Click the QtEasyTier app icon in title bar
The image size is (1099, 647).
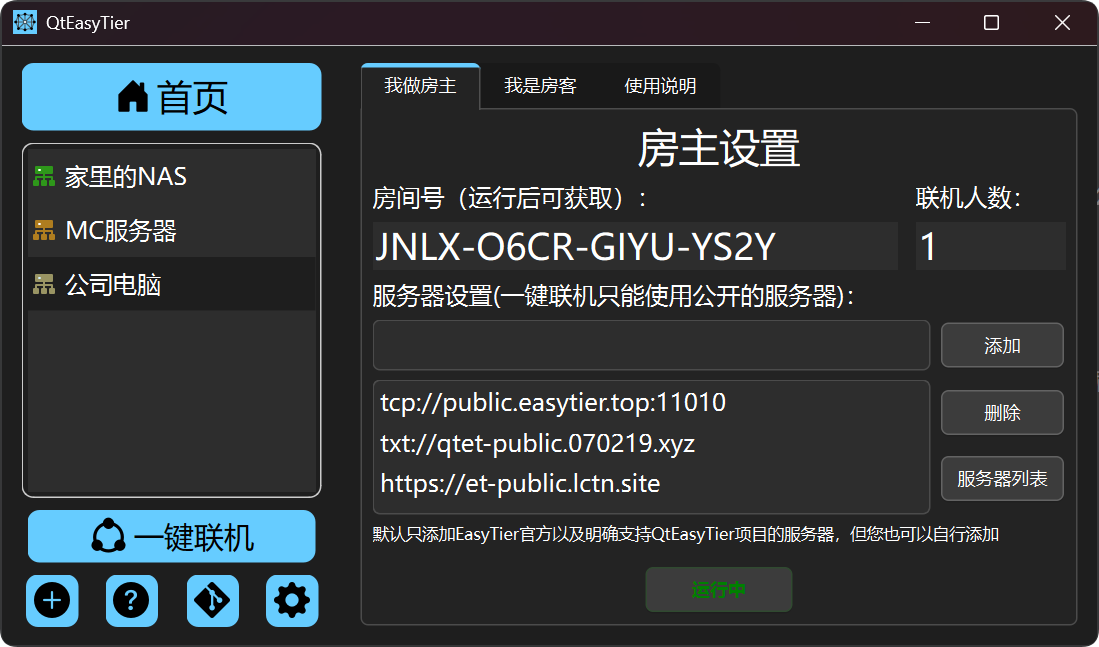pos(25,22)
